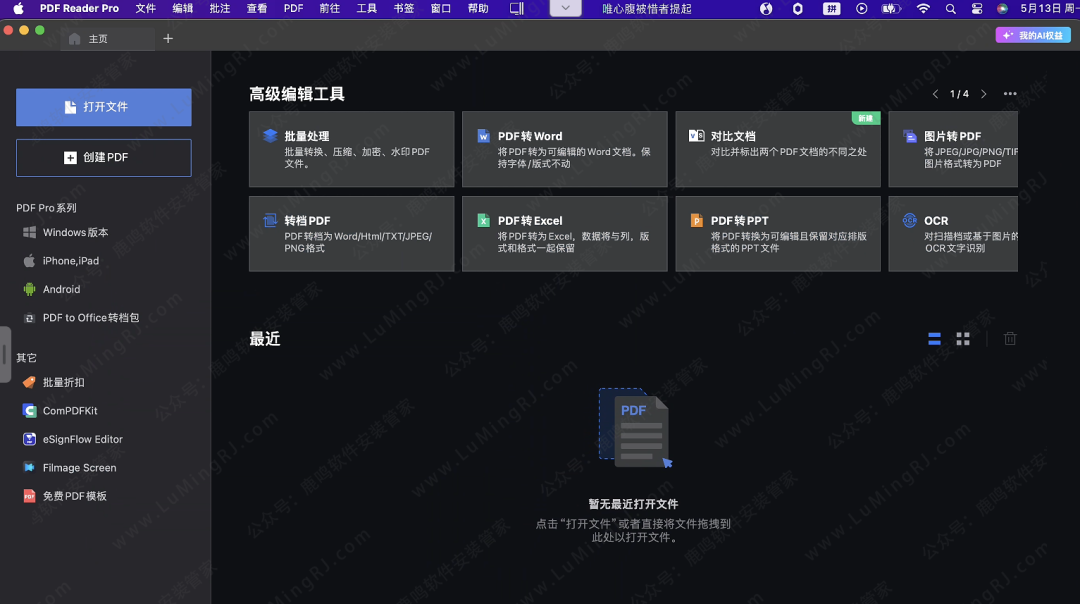
Task: Open 我的AI权益 panel
Action: (x=1034, y=34)
